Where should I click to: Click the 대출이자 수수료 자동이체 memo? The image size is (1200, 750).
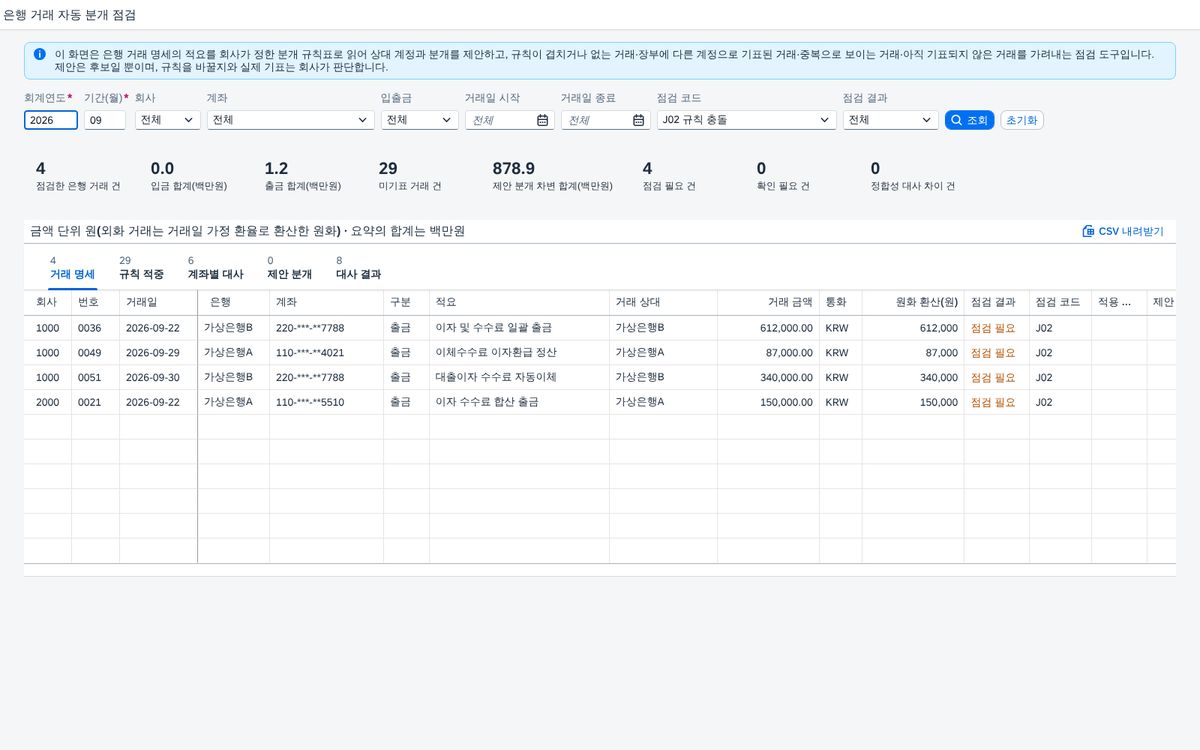(496, 378)
